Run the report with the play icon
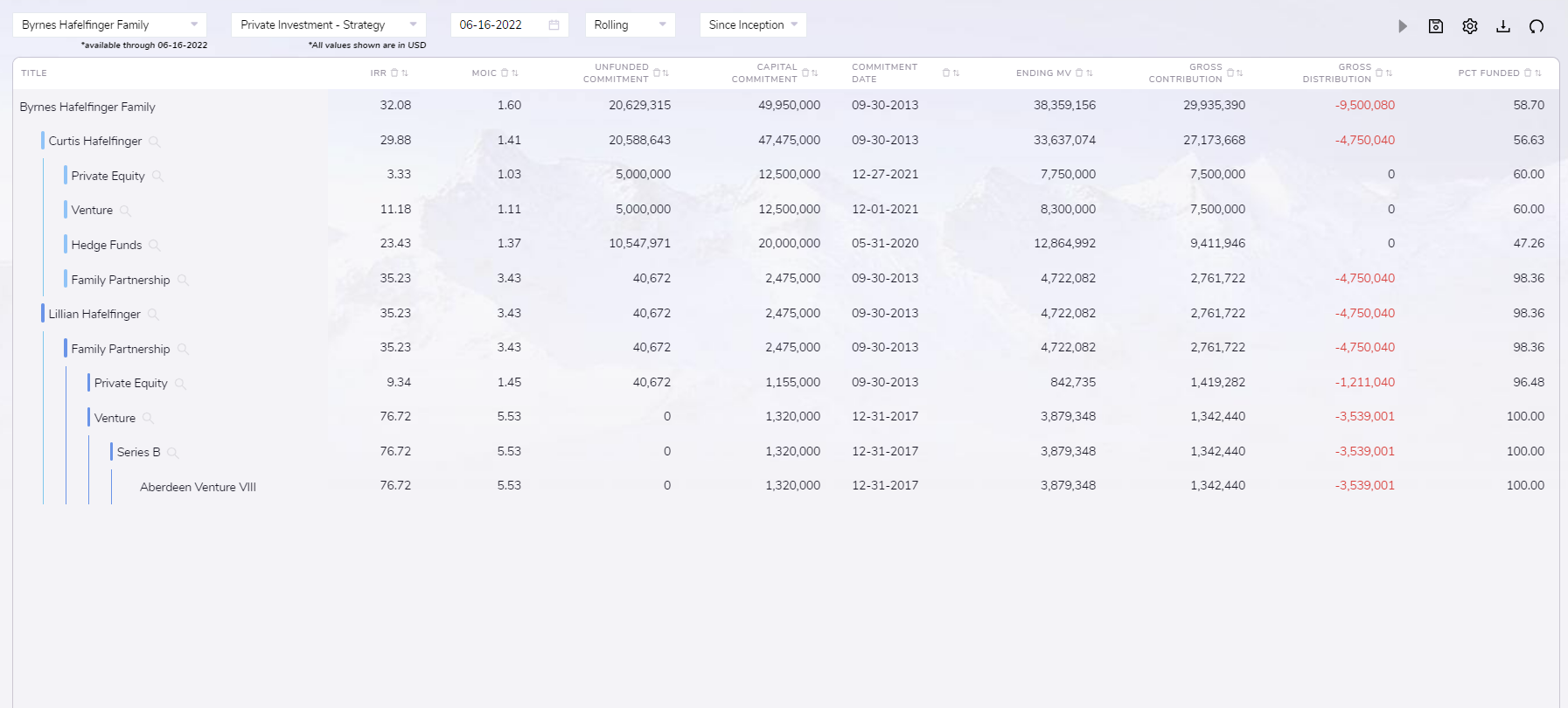The height and width of the screenshot is (708, 1568). point(1403,26)
